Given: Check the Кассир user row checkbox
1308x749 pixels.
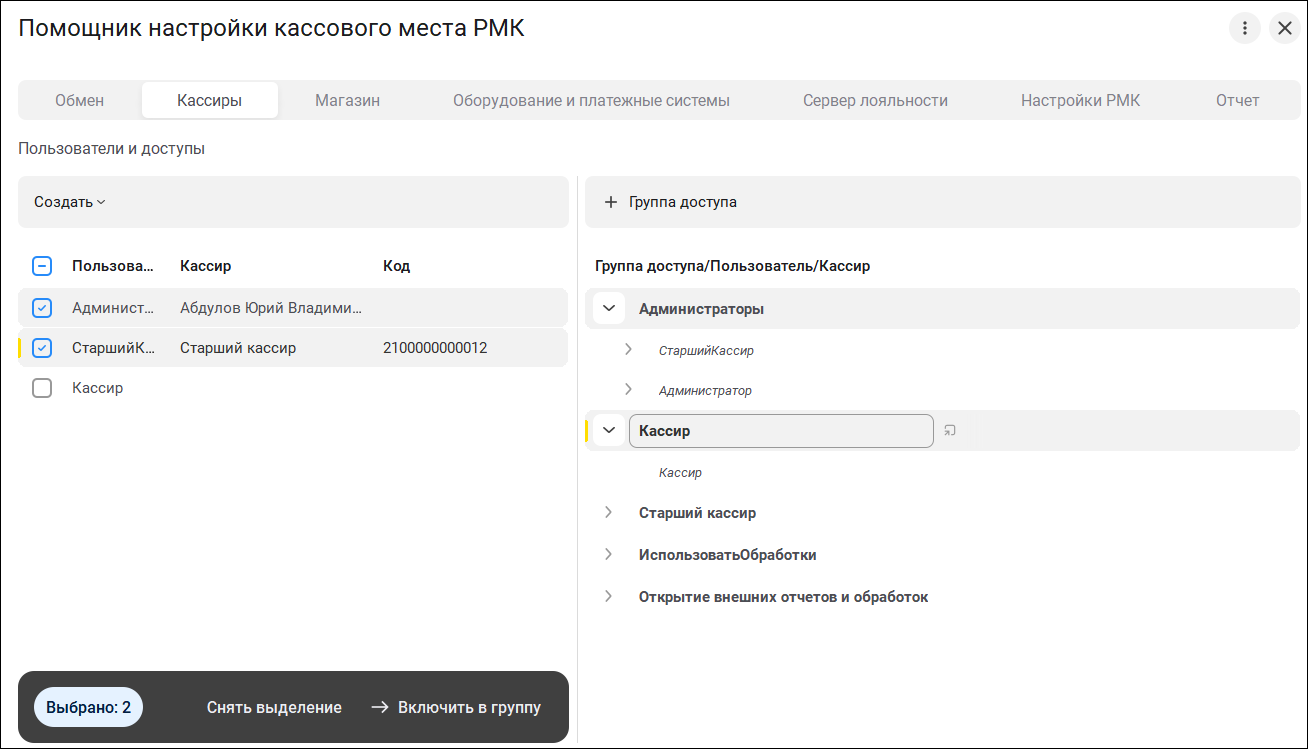Looking at the screenshot, I should tap(42, 388).
